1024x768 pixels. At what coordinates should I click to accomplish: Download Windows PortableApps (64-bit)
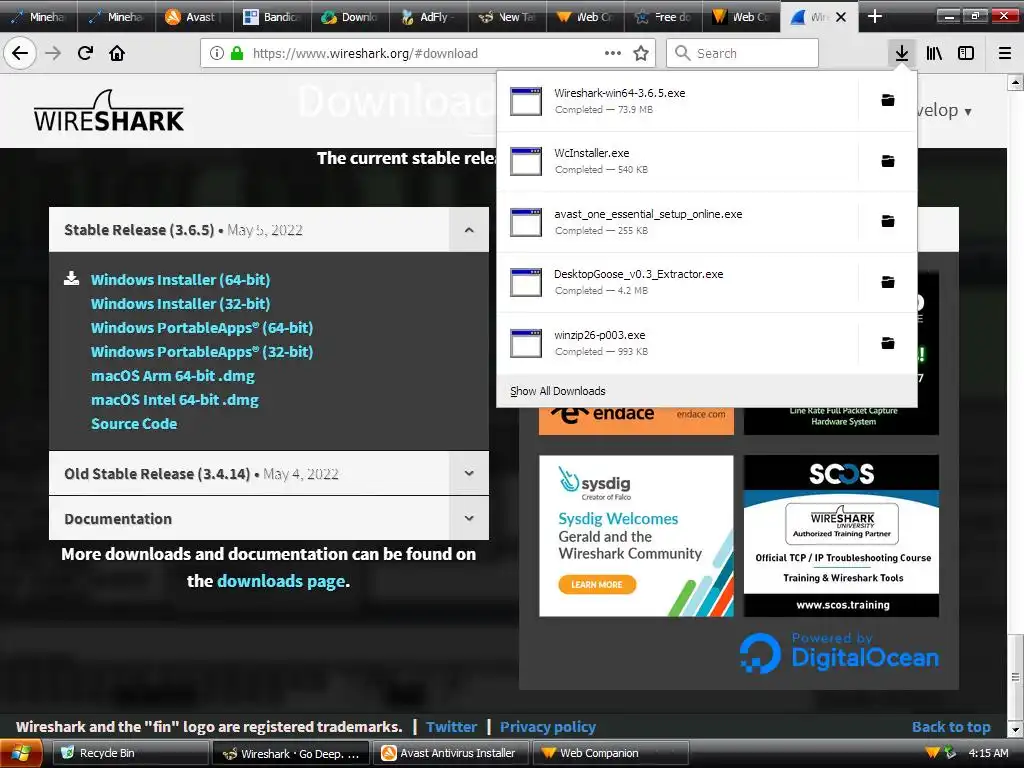pyautogui.click(x=202, y=328)
